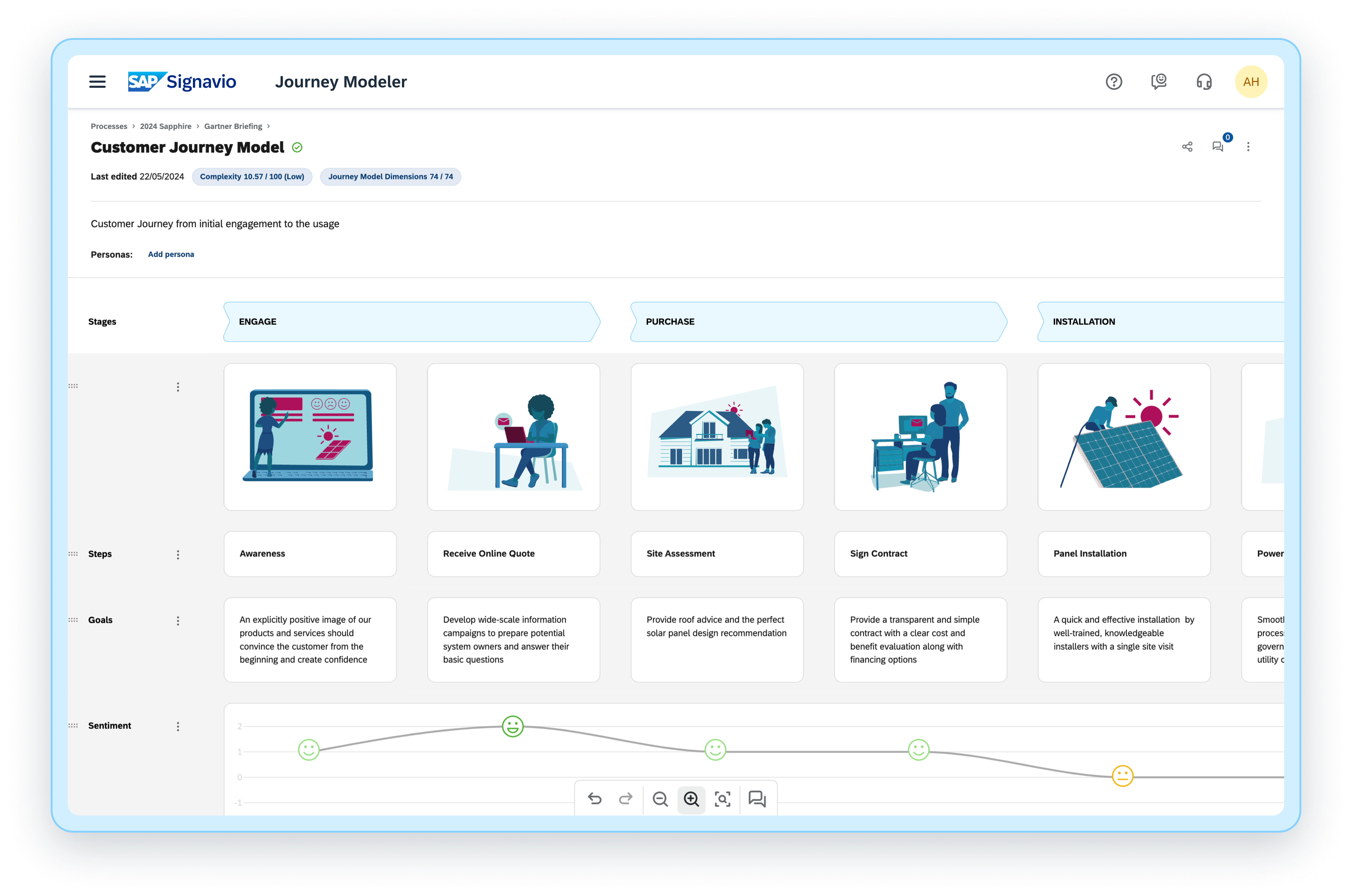
Task: Open the hamburger navigation menu
Action: click(x=97, y=82)
